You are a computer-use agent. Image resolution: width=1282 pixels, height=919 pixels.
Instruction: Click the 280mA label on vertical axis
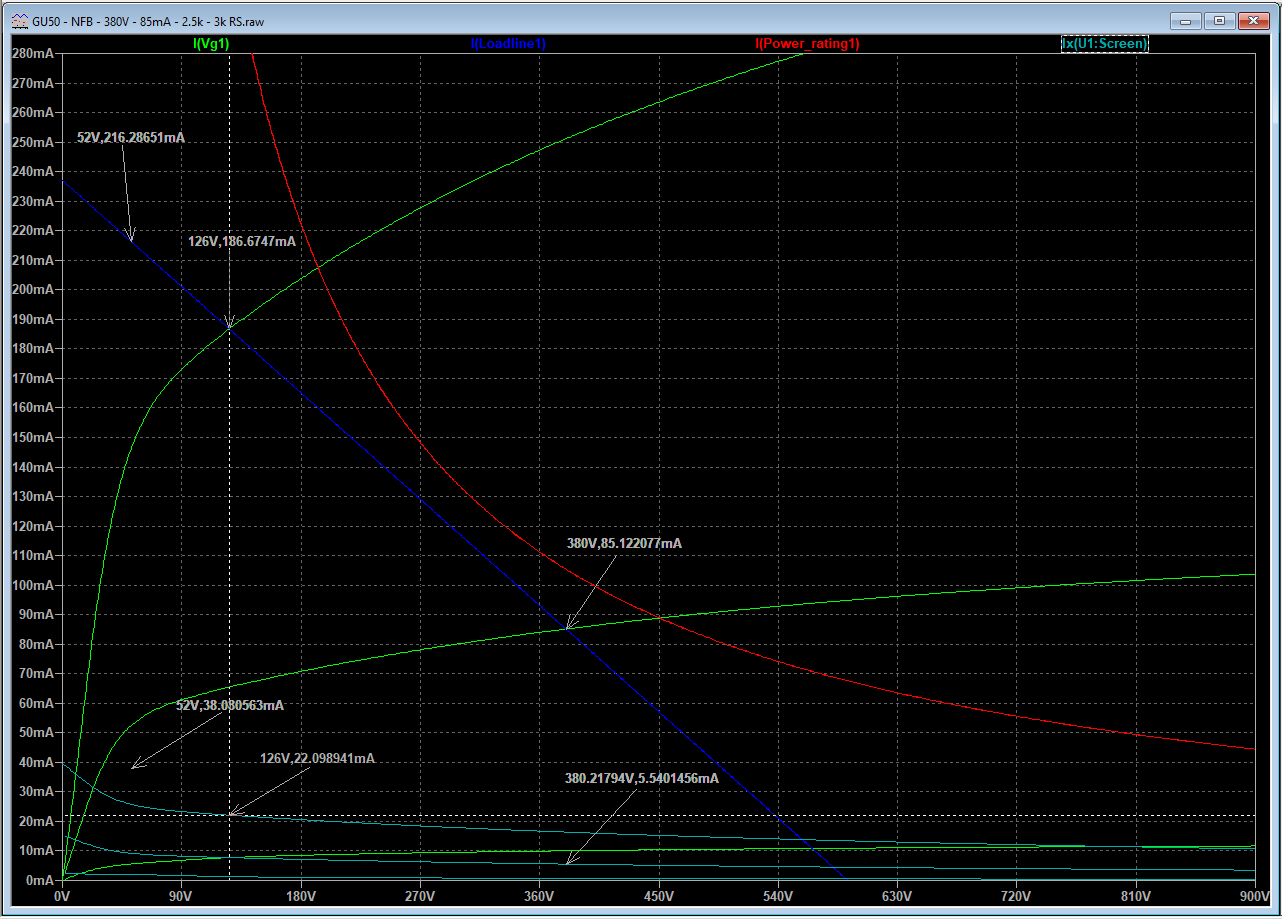pyautogui.click(x=32, y=53)
